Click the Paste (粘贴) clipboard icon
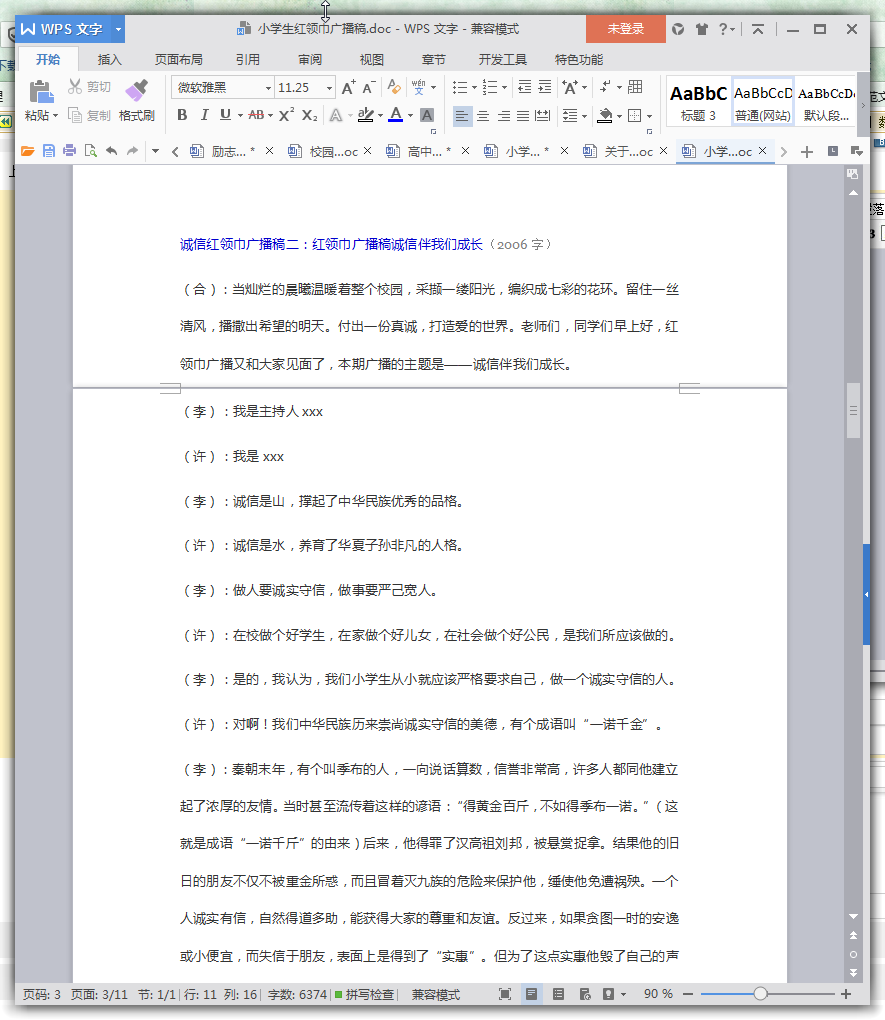The image size is (885, 1020). point(41,91)
